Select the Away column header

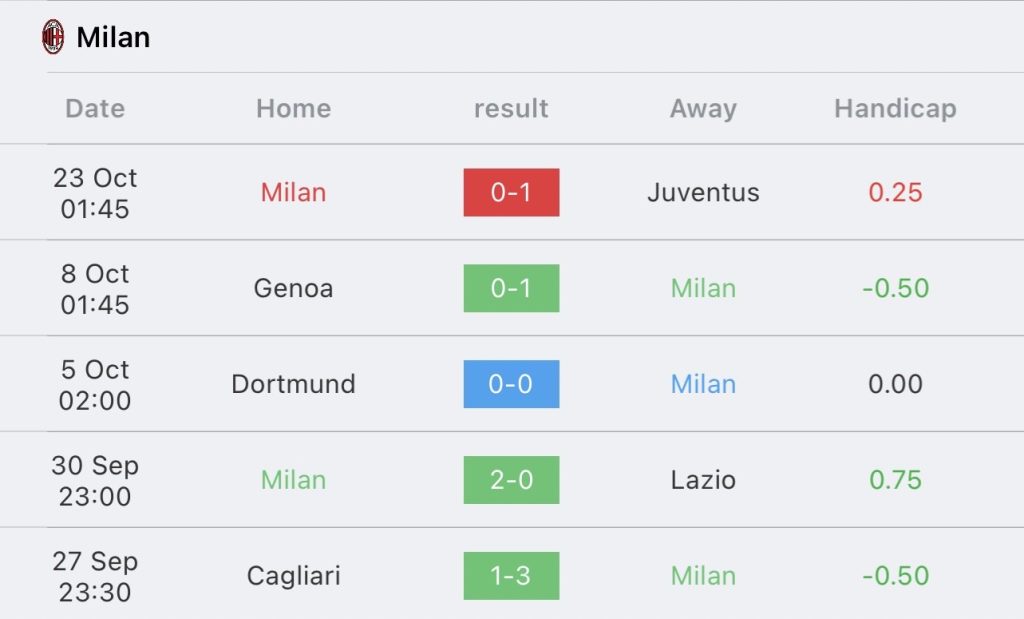tap(703, 109)
